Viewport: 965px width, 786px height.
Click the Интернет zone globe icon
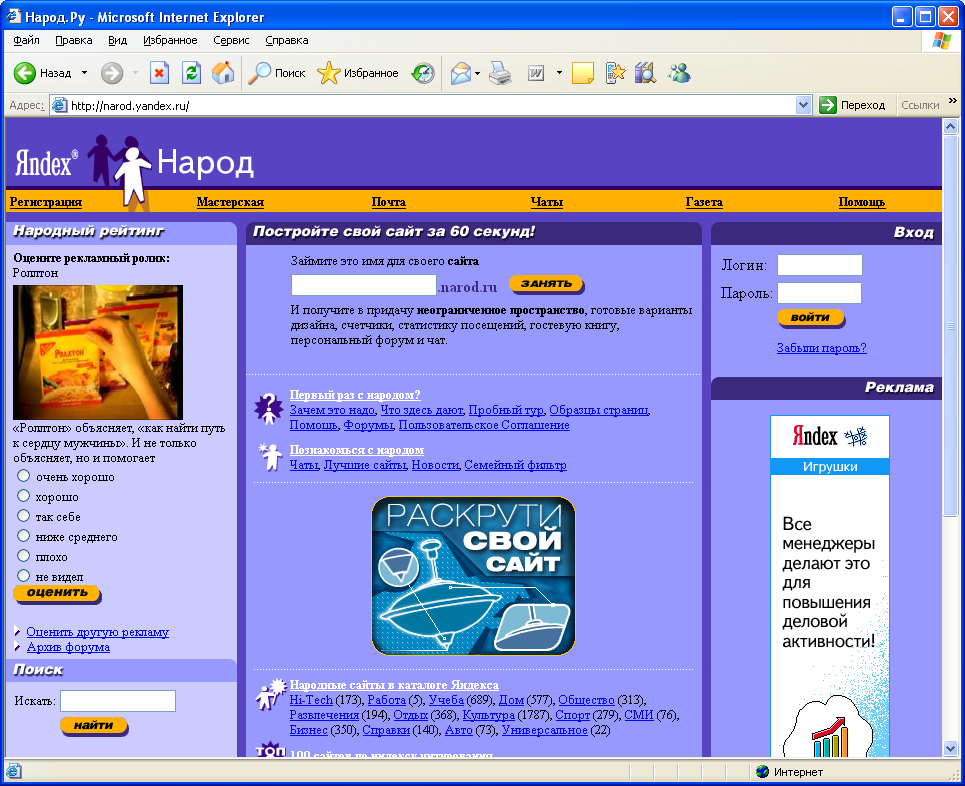(x=763, y=772)
